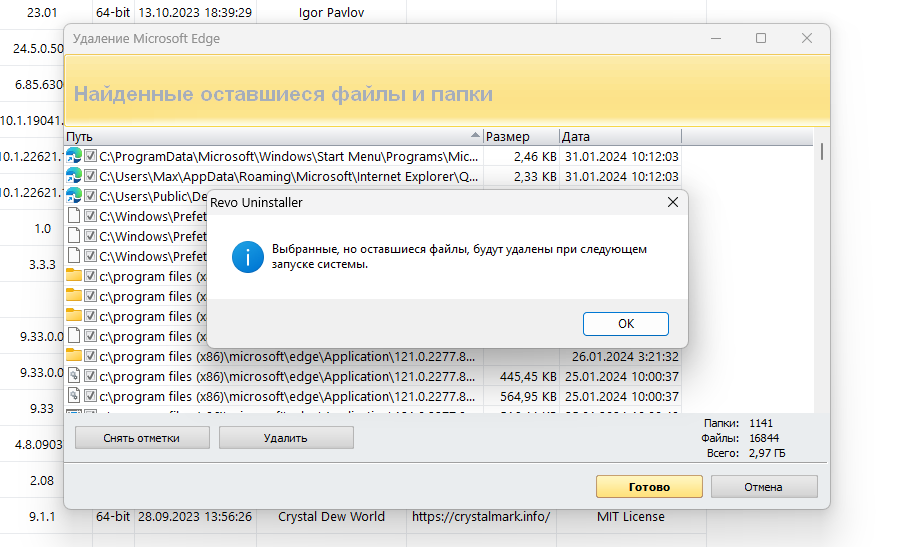The height and width of the screenshot is (547, 900).
Task: Click the blue information icon in the dialog
Action: pyautogui.click(x=247, y=257)
